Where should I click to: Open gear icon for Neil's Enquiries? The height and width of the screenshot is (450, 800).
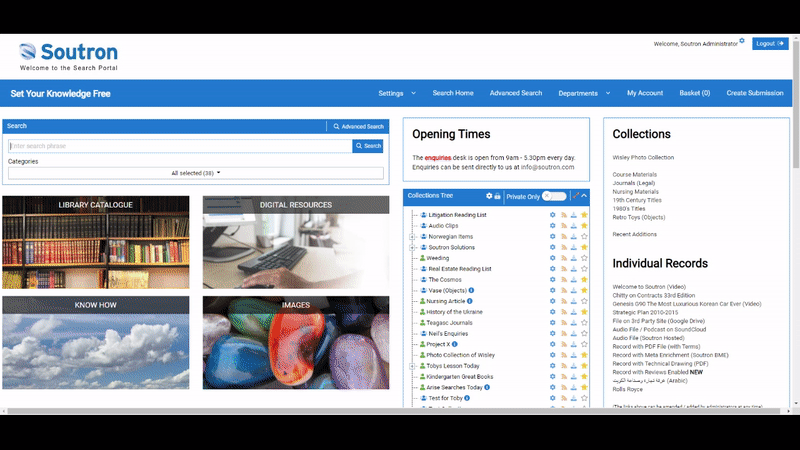553,333
